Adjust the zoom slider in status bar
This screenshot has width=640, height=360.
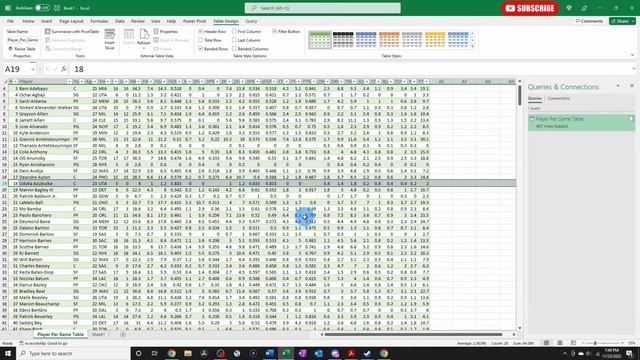pyautogui.click(x=595, y=343)
